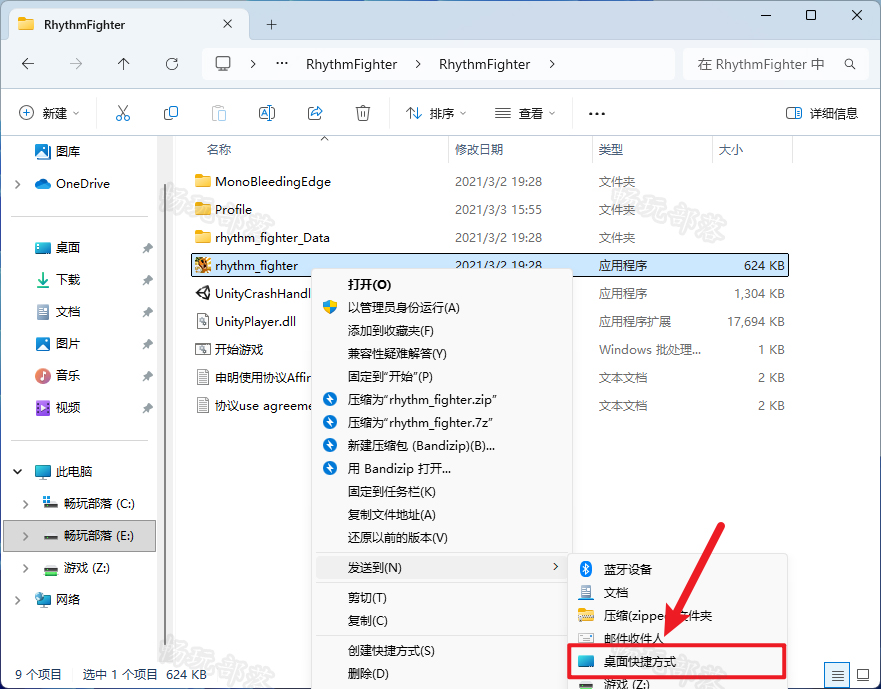Collapse the 此电脑 tree node
This screenshot has height=689, width=881.
[x=18, y=472]
